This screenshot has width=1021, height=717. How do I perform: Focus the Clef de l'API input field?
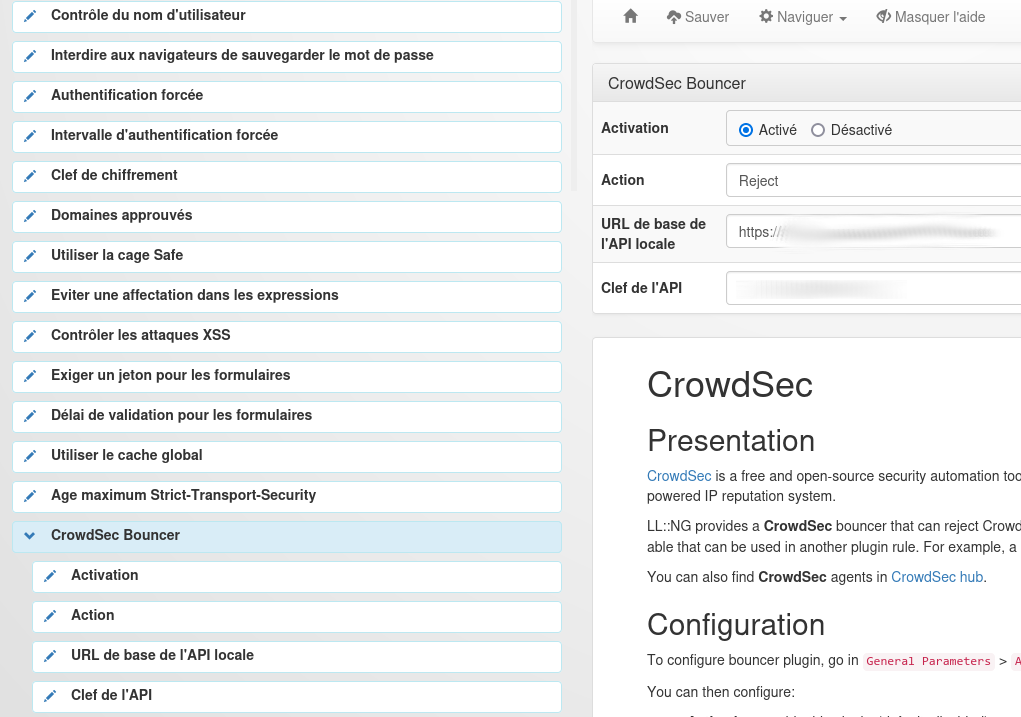(x=873, y=288)
